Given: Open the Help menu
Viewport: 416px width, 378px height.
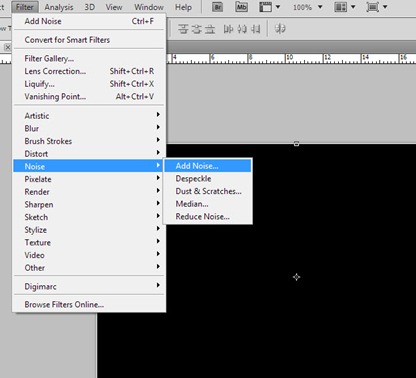Looking at the screenshot, I should pos(183,7).
